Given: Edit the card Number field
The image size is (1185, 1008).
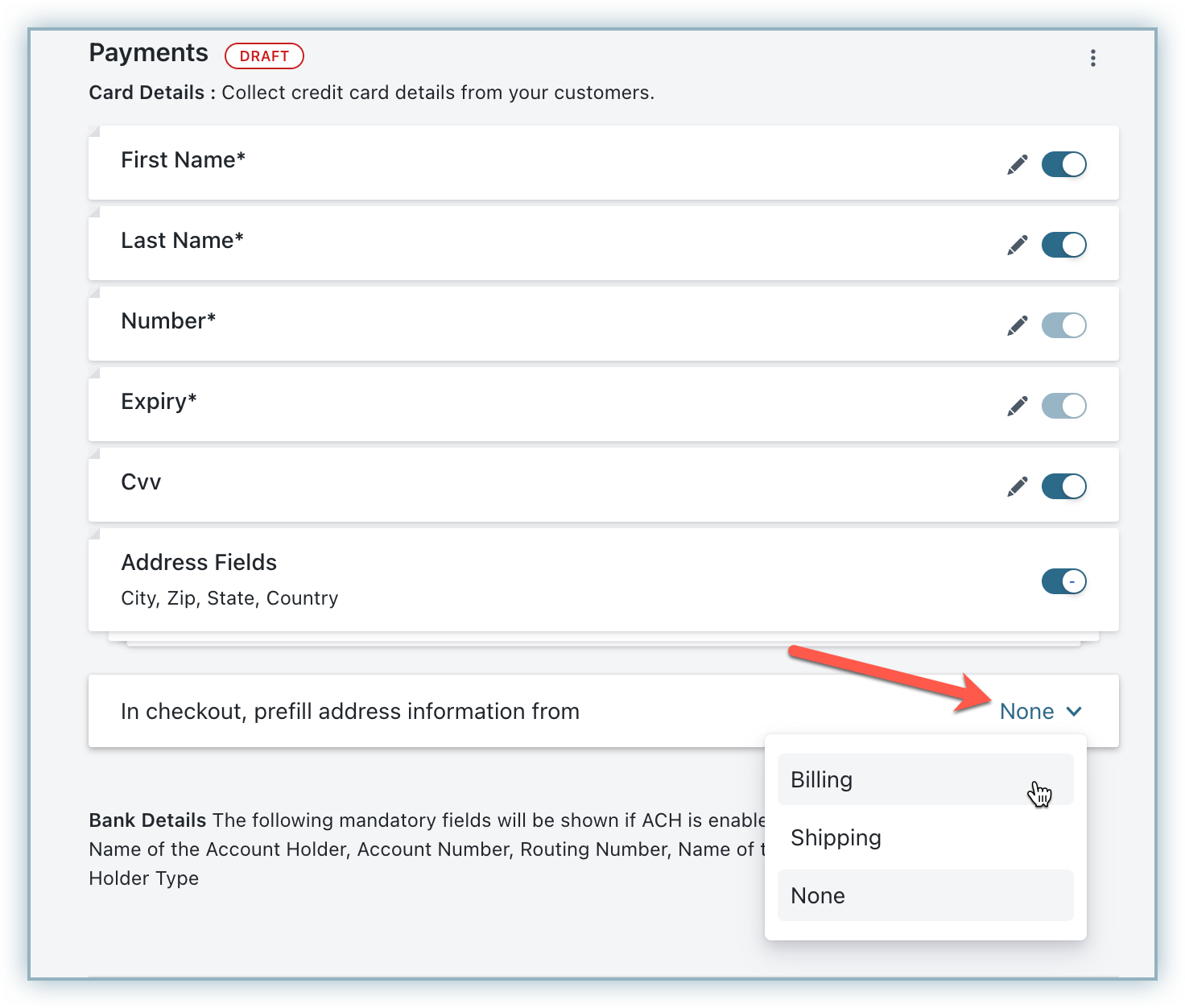Looking at the screenshot, I should pyautogui.click(x=1018, y=325).
